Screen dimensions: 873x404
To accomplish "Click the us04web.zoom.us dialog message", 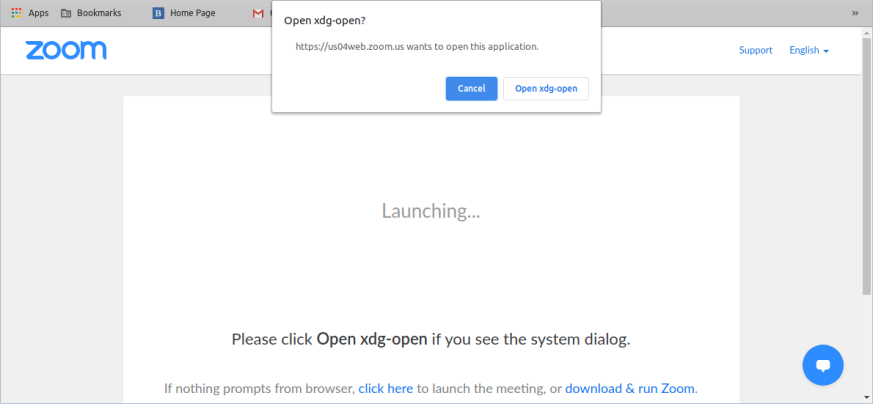I will point(417,47).
